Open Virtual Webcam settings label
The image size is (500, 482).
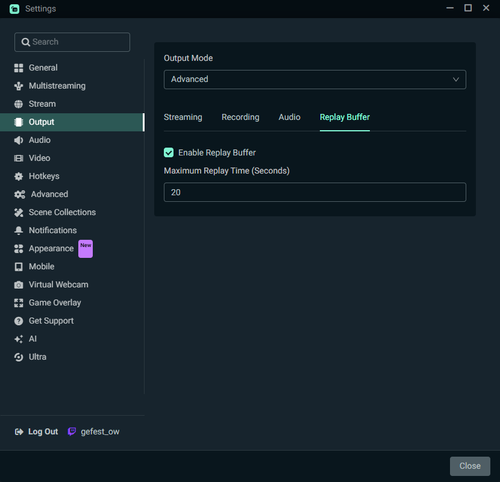click(x=58, y=285)
